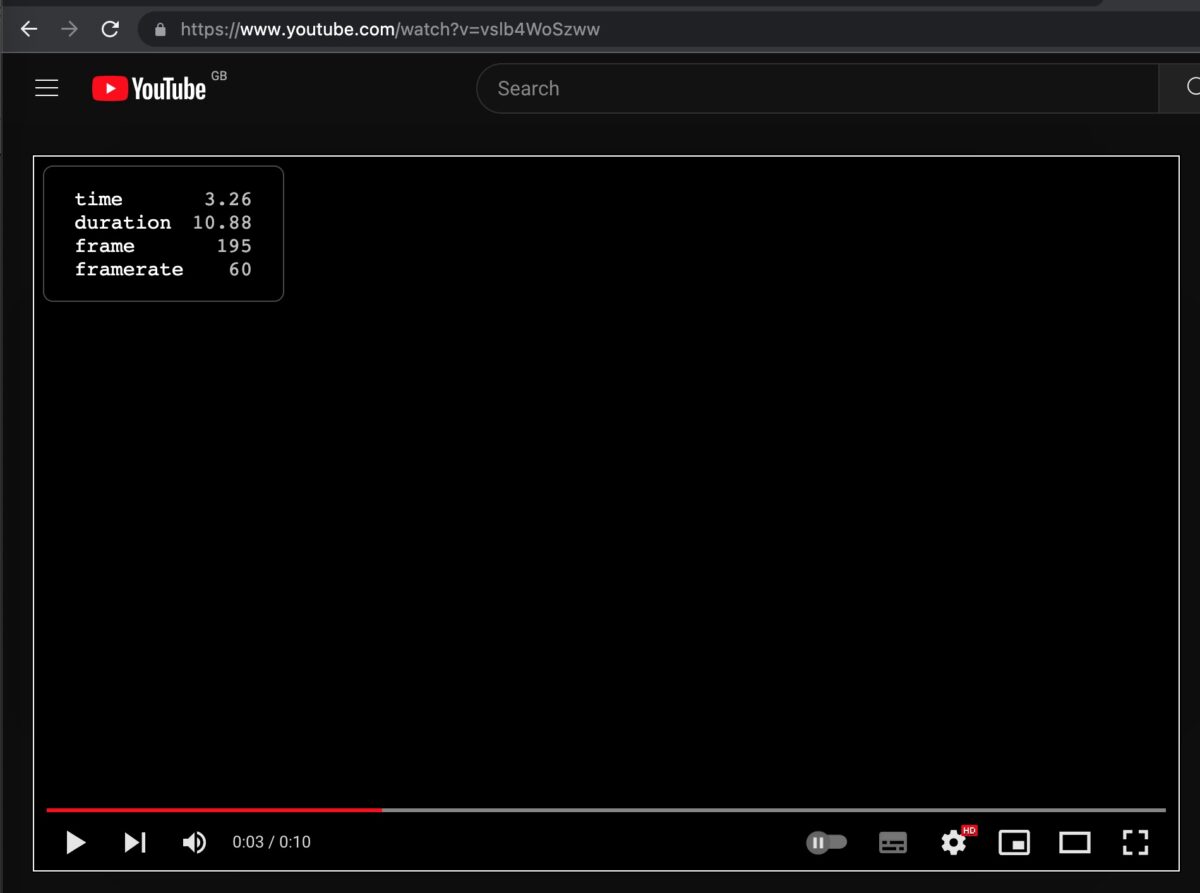Play the video with the play button
Screen dimensions: 1200x893
coord(75,842)
